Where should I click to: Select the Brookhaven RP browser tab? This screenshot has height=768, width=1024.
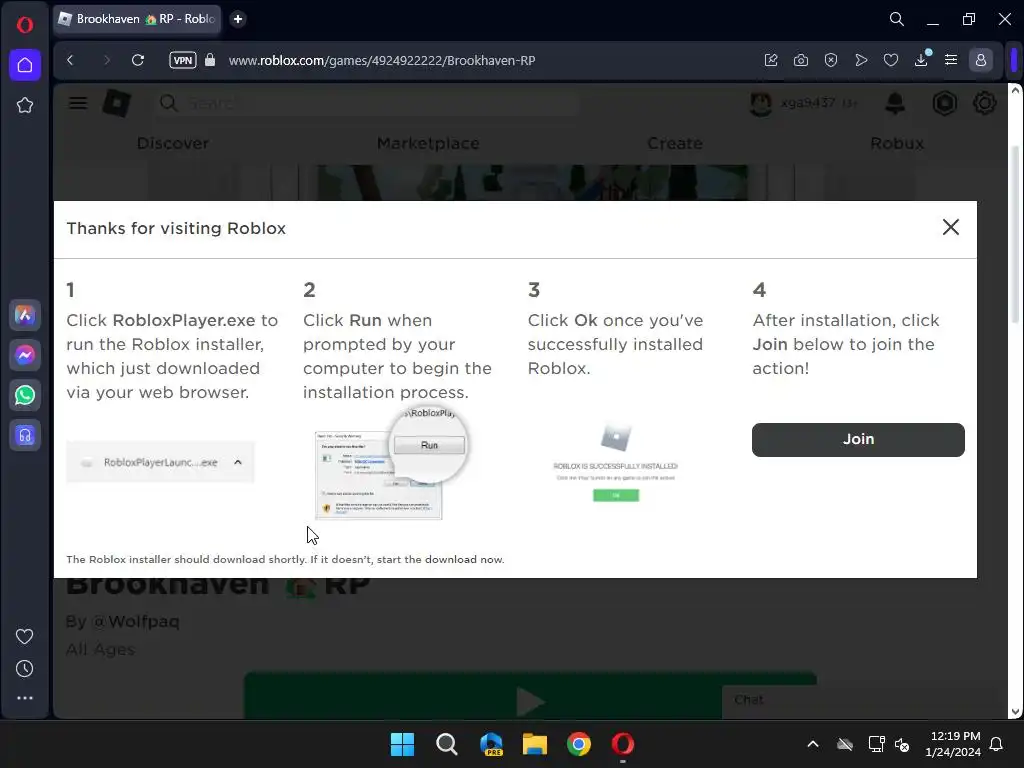click(136, 19)
